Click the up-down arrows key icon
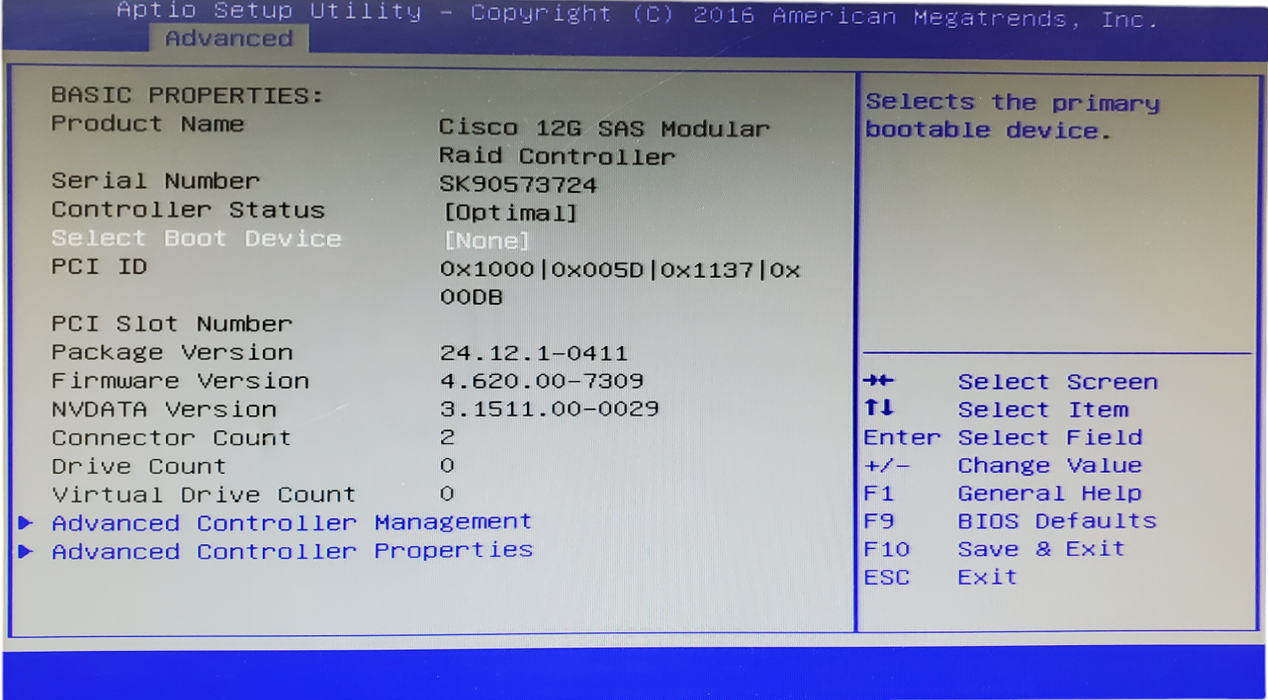The image size is (1268, 700). point(879,408)
